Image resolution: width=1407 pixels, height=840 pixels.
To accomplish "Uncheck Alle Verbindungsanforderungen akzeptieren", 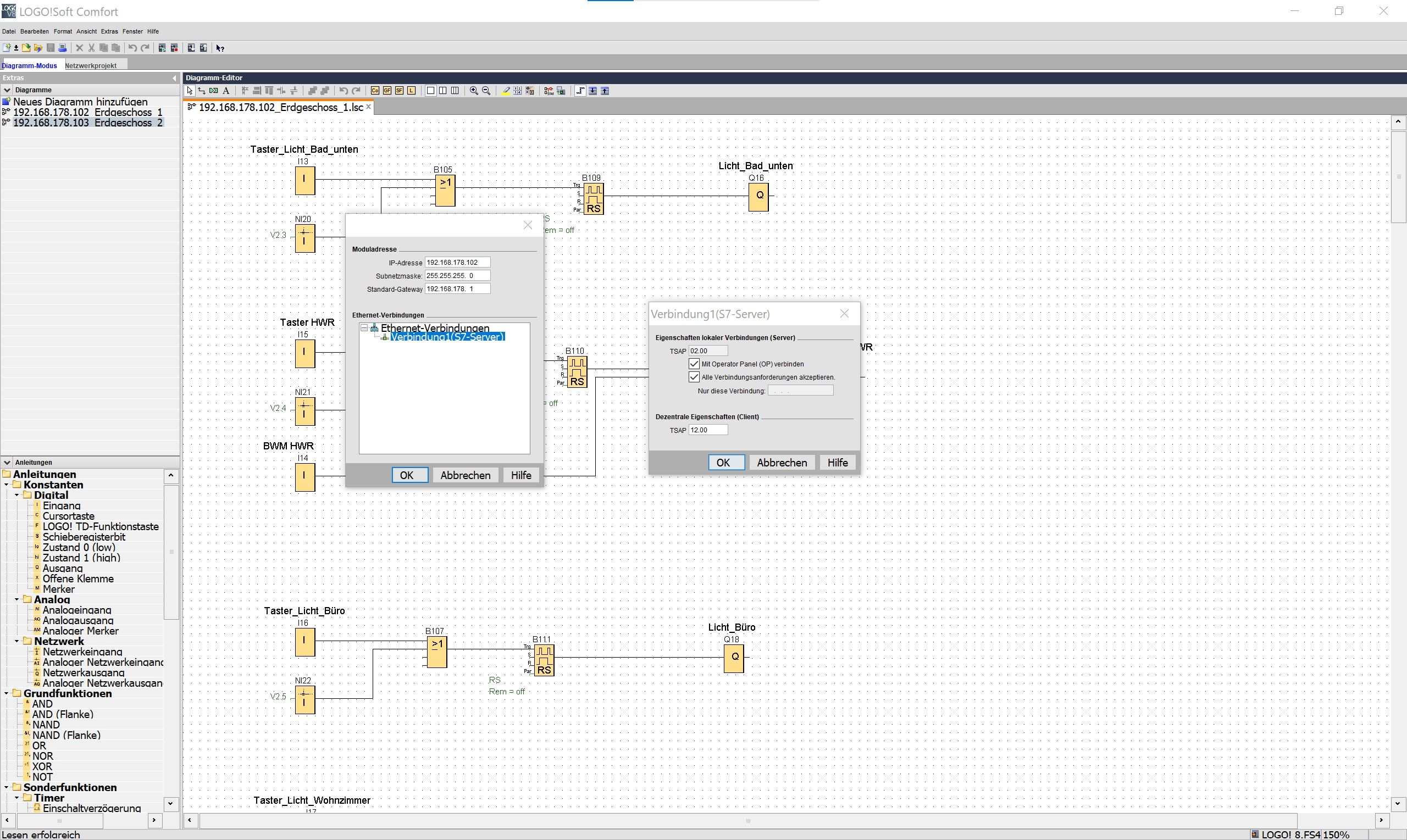I will click(694, 377).
